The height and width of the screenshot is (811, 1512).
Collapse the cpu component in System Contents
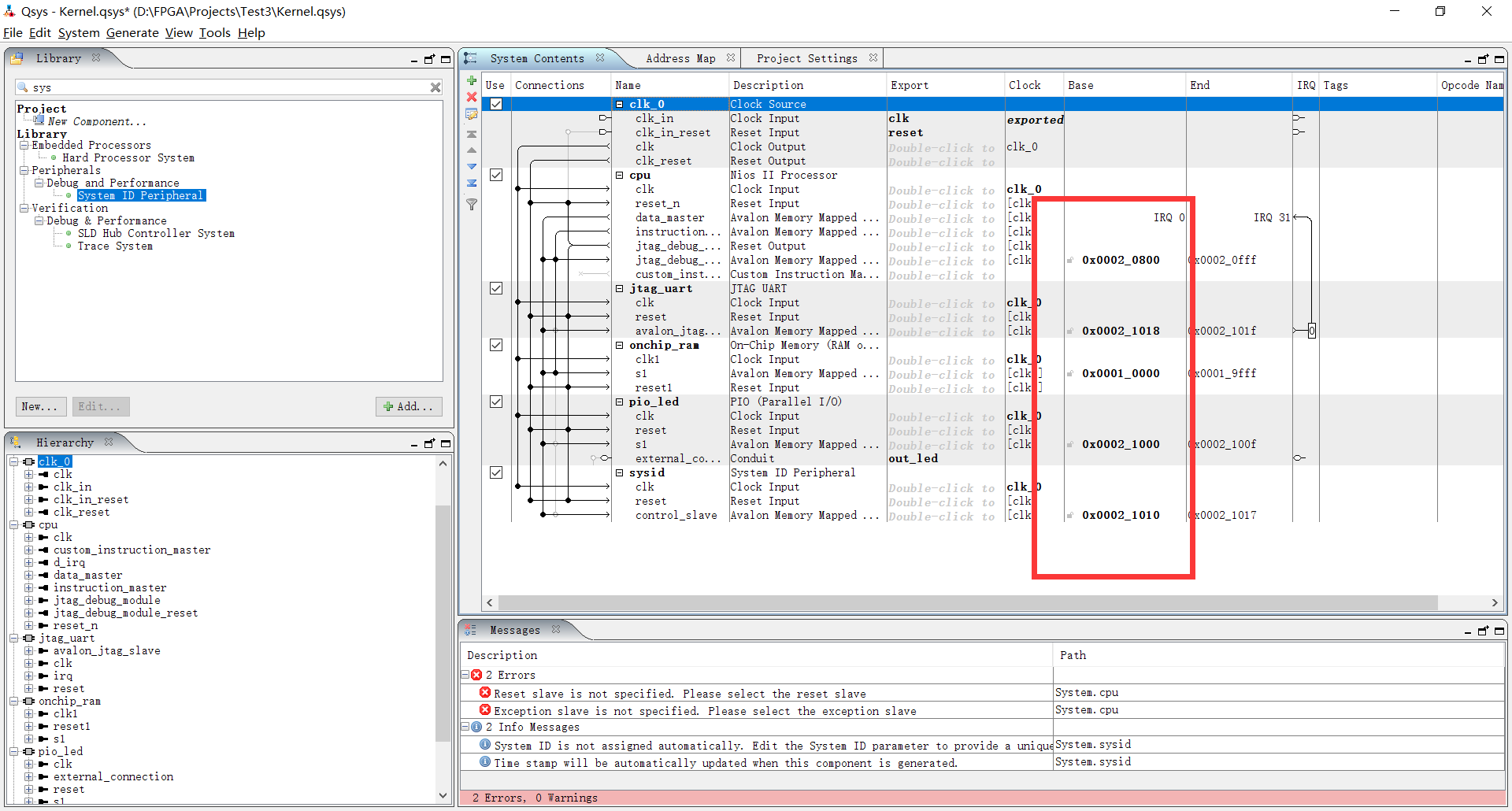point(620,175)
